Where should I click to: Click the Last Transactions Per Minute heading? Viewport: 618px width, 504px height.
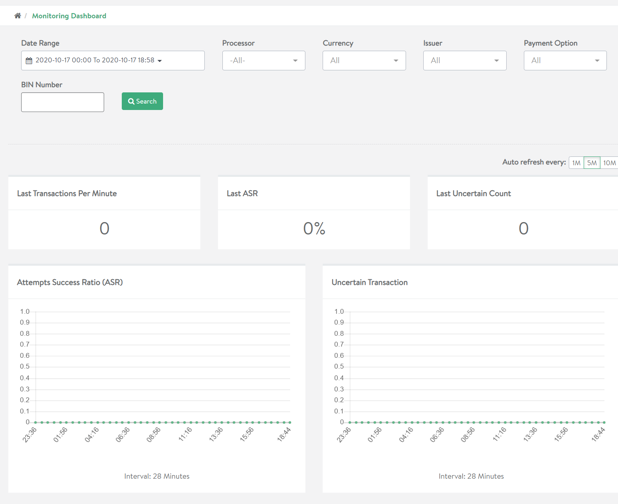67,193
